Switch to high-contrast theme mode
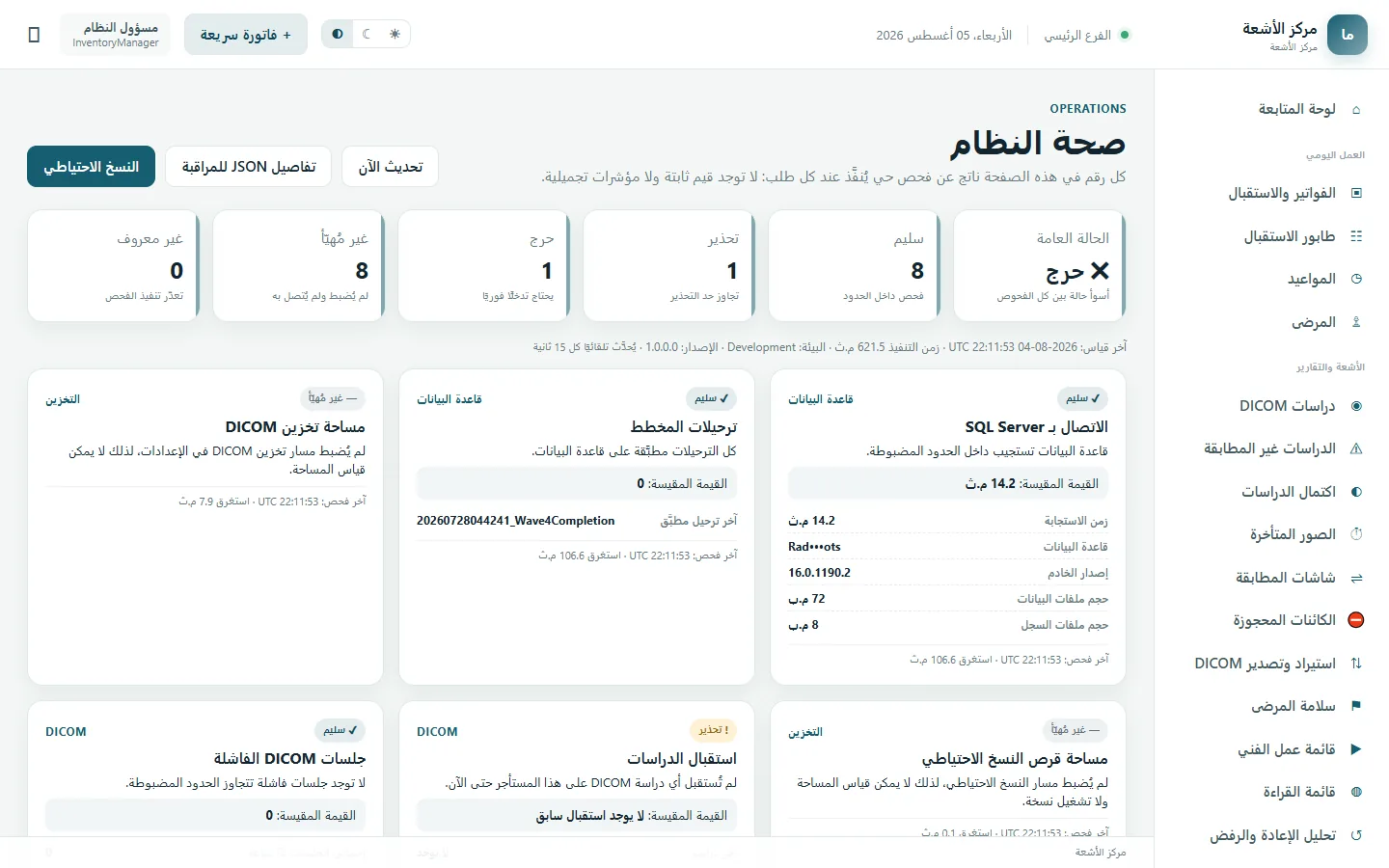Viewport: 1389px width, 868px height. [x=338, y=34]
